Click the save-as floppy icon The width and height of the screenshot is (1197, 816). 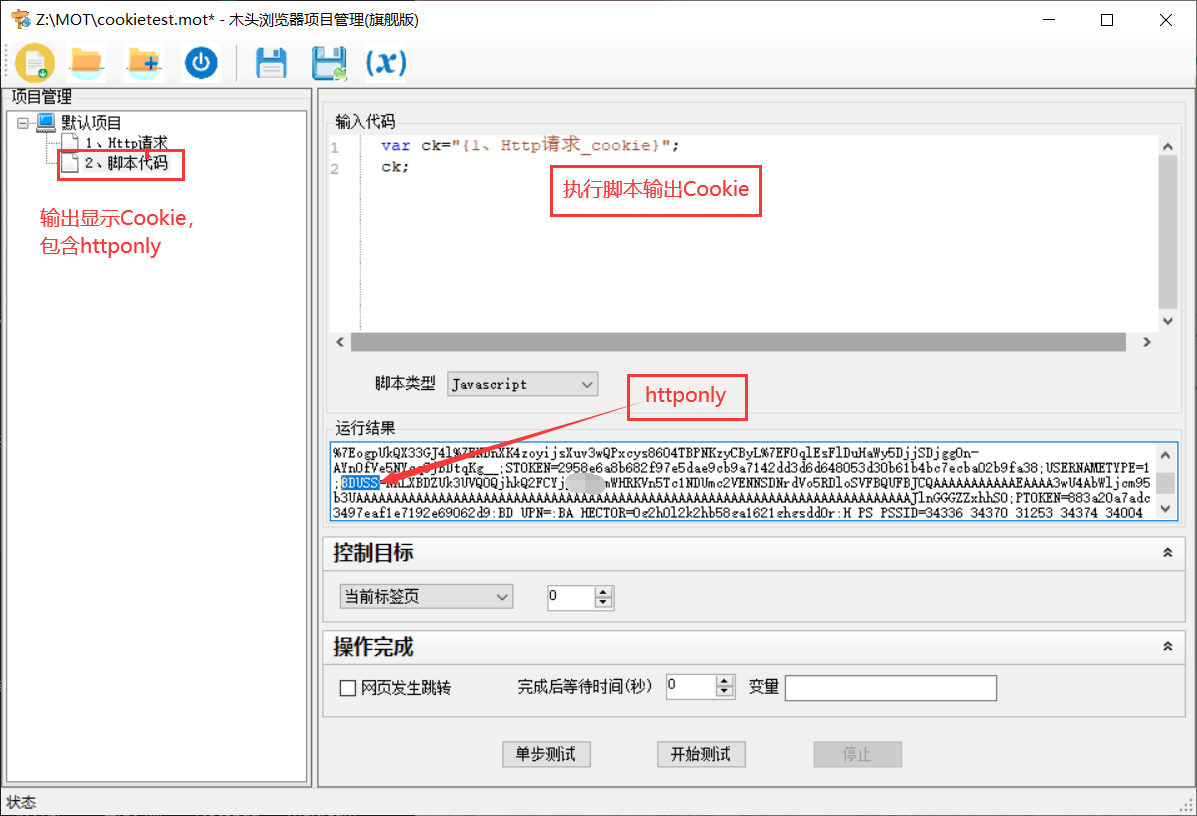328,62
